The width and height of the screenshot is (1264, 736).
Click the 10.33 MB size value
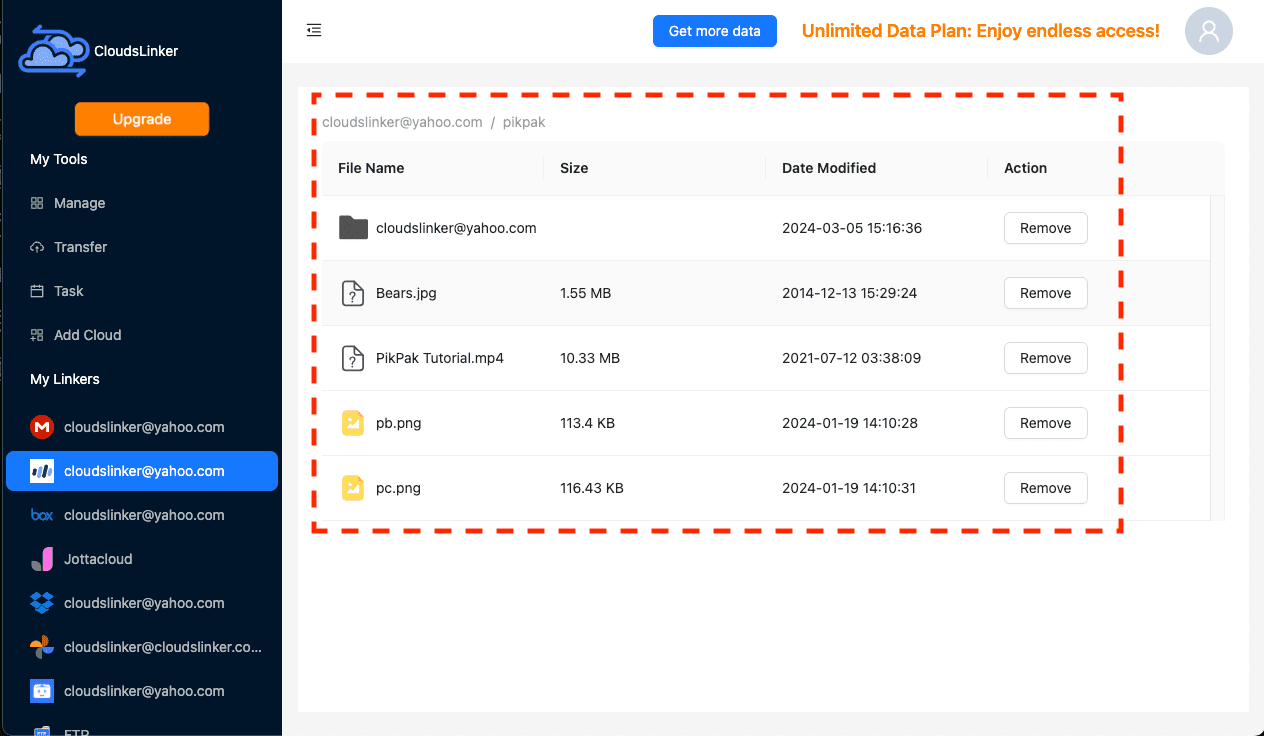pos(590,358)
